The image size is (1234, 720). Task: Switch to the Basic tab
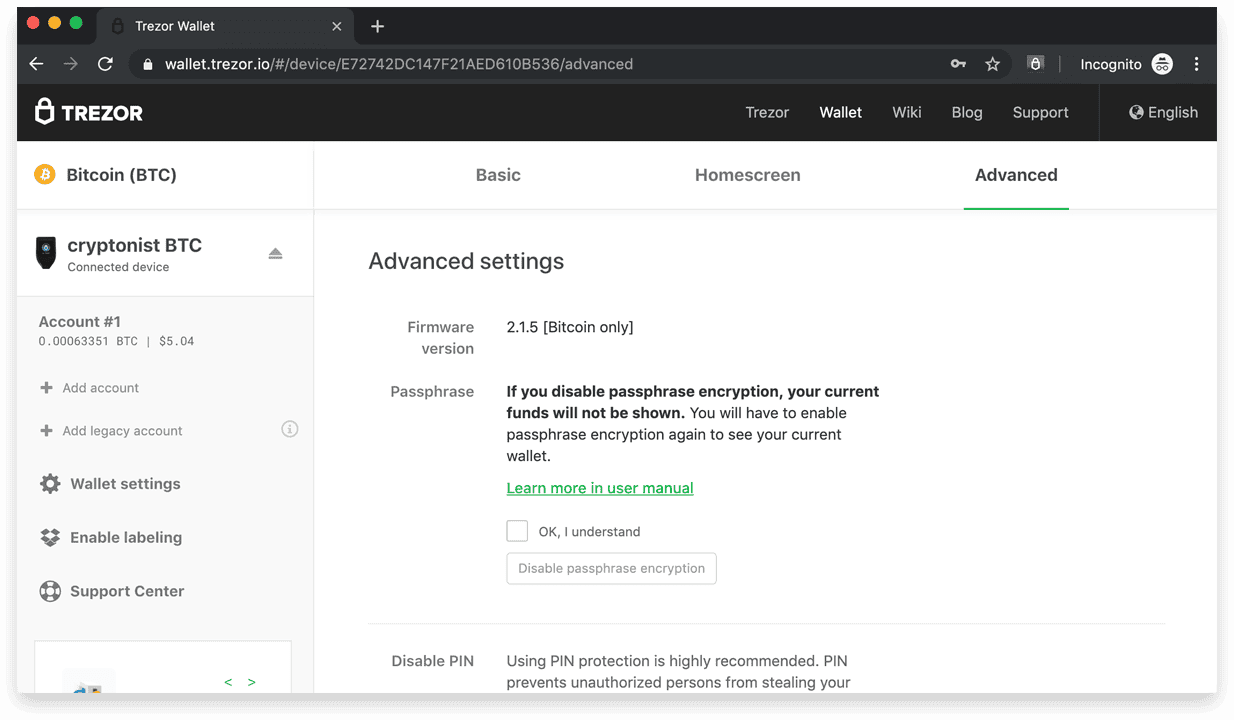coord(498,175)
